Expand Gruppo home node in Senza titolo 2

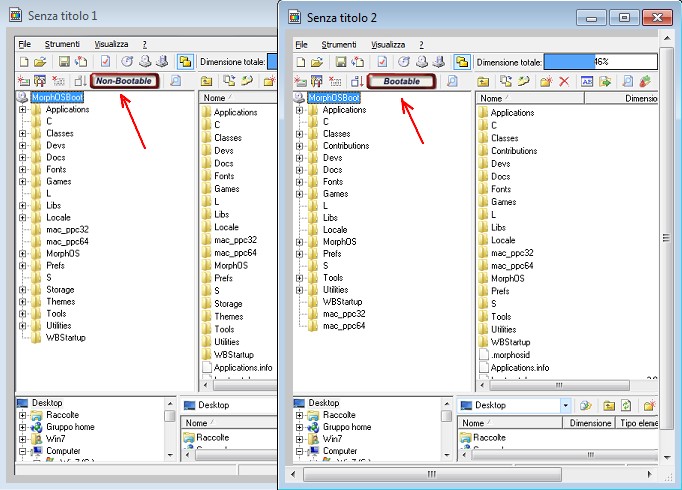300,427
